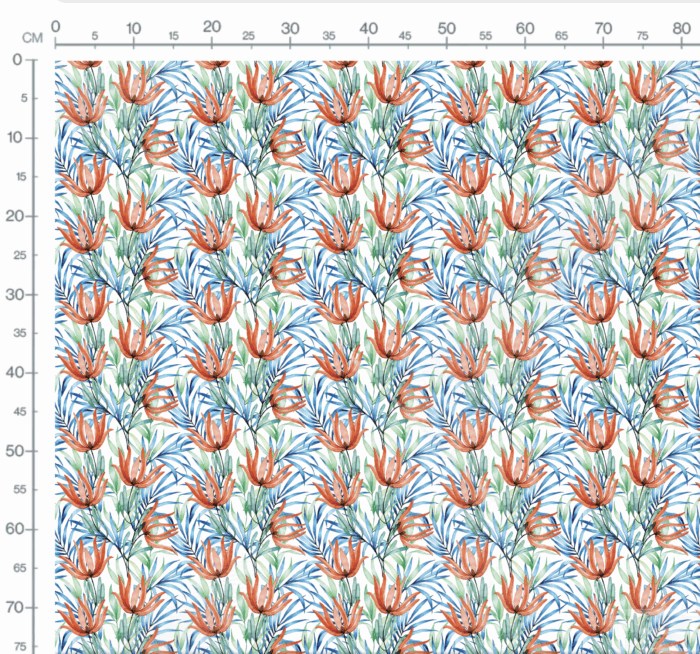Click the 30 mark on horizontal ruler
This screenshot has height=654, width=700.
(x=290, y=29)
